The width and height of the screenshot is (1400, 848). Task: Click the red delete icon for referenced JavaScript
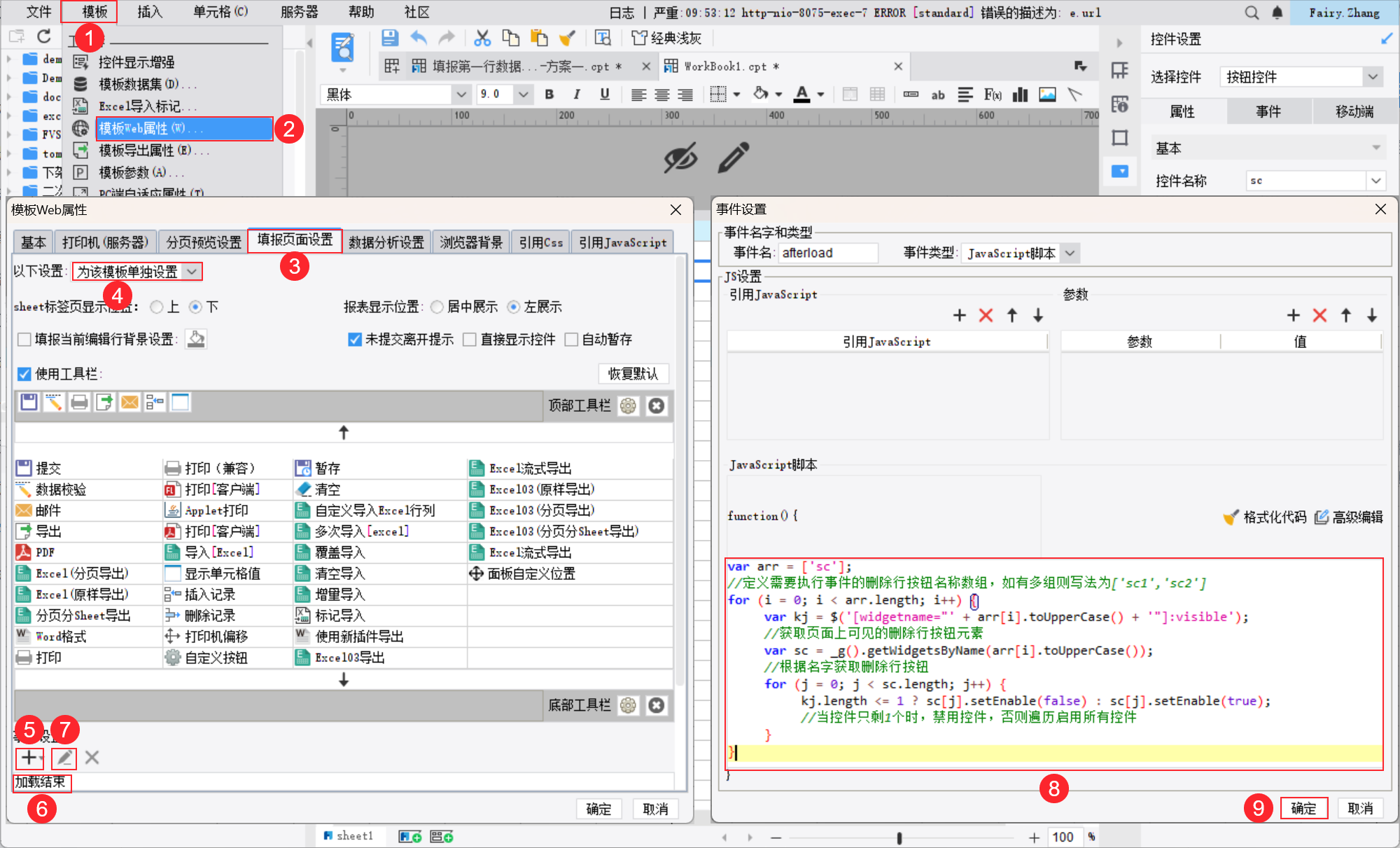(986, 316)
